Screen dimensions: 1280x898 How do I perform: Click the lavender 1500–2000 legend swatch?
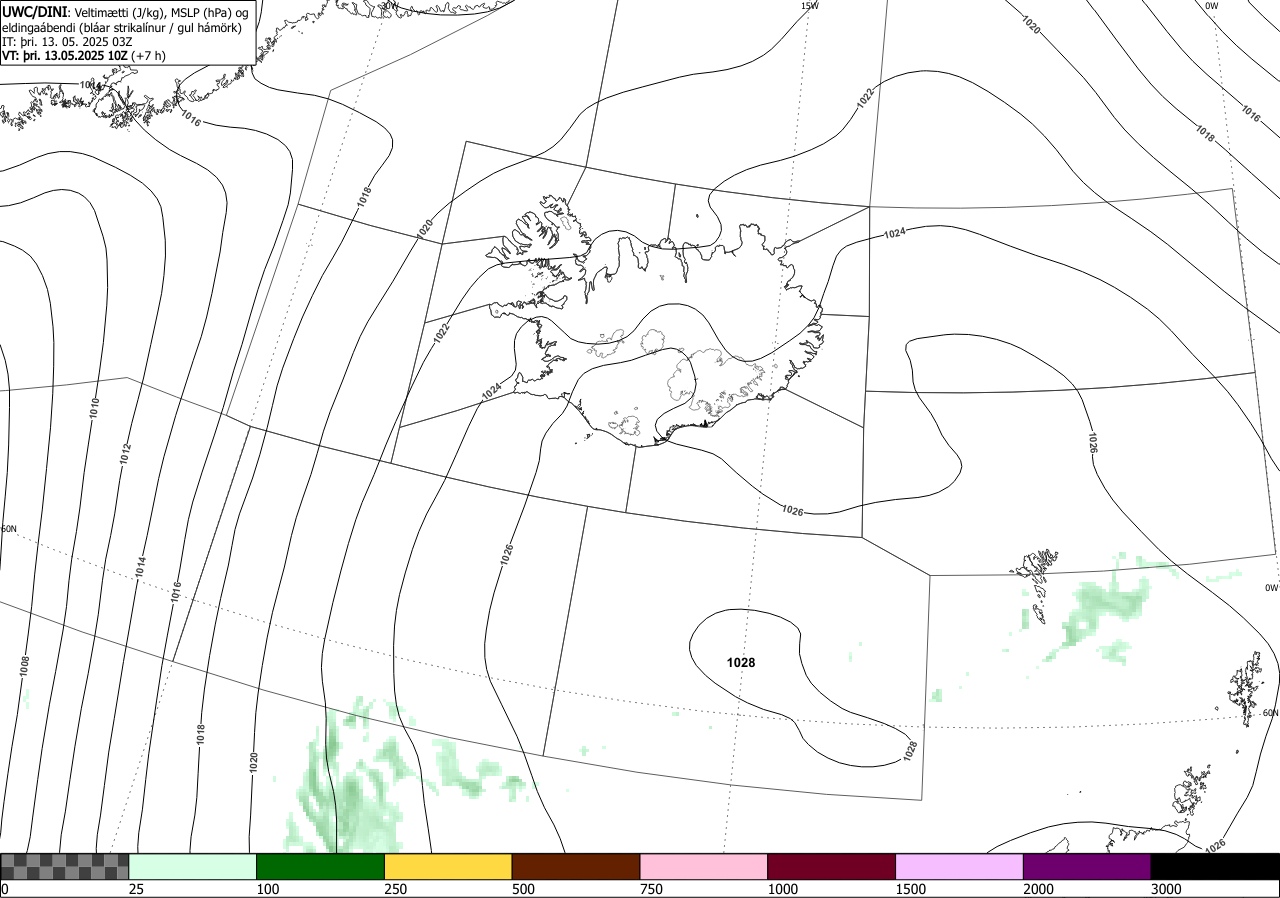coord(960,866)
